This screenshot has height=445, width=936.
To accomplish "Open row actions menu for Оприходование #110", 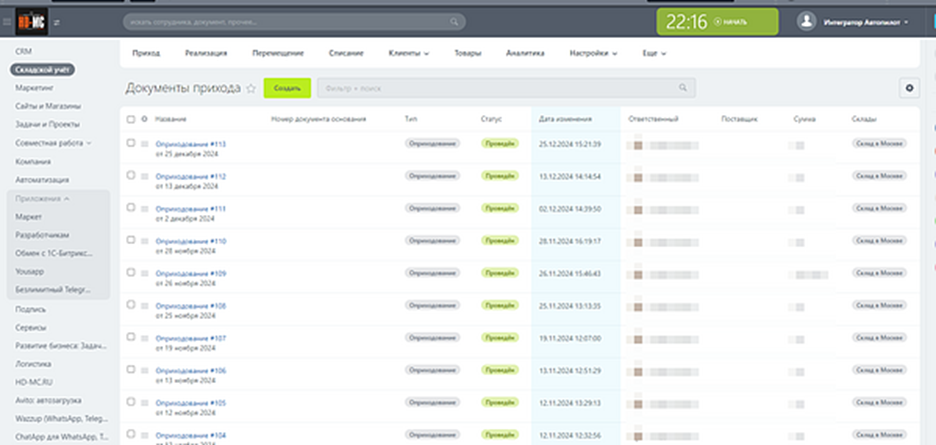I will coord(144,241).
